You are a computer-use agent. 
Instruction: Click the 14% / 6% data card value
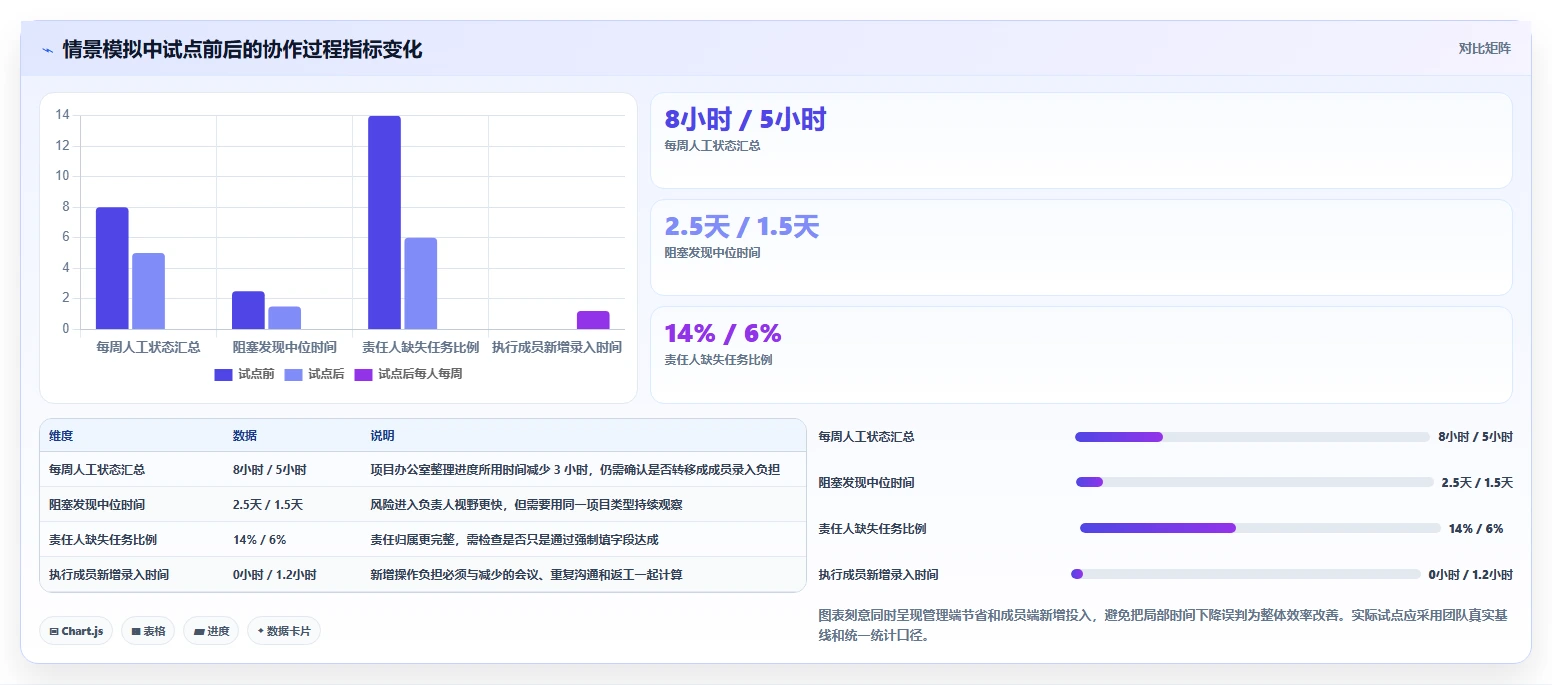coord(722,334)
